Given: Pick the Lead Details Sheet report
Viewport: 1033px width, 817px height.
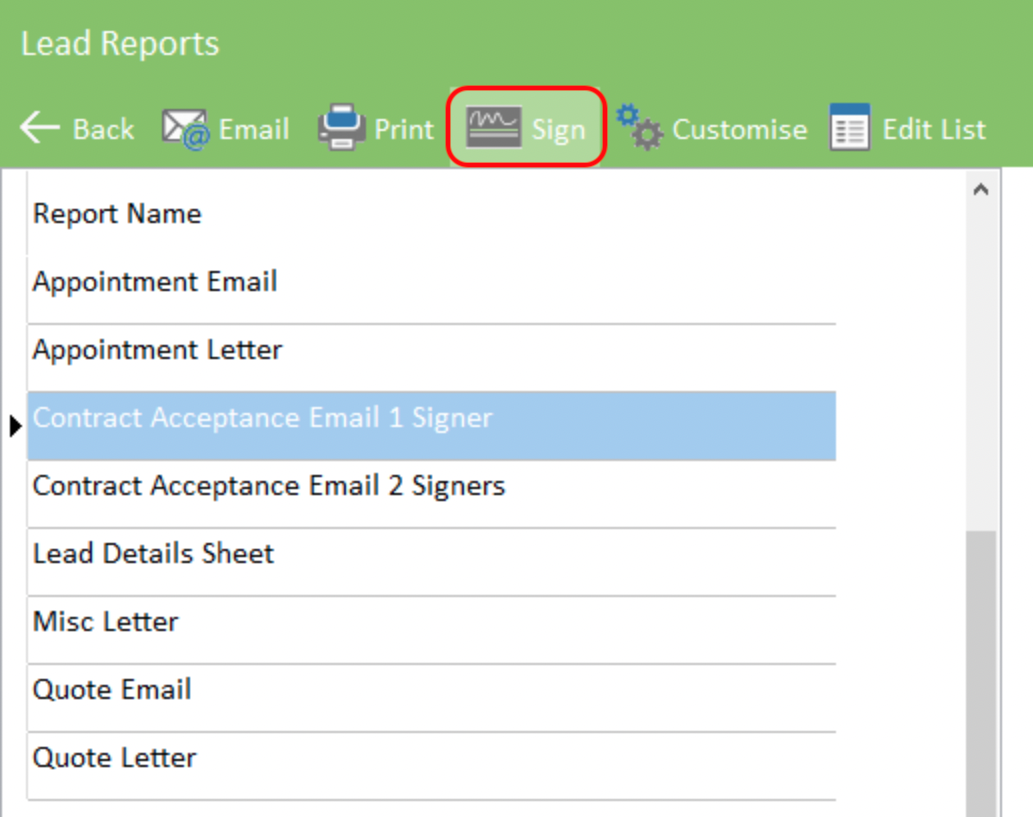Looking at the screenshot, I should (153, 554).
